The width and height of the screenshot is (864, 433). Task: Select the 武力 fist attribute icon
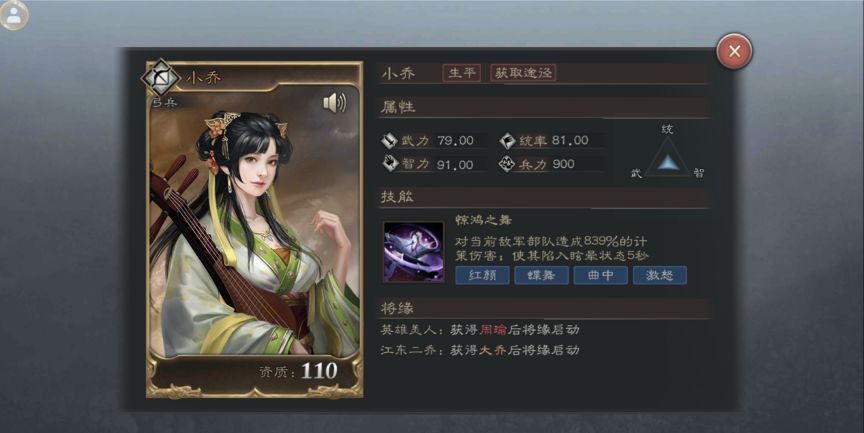coord(390,140)
